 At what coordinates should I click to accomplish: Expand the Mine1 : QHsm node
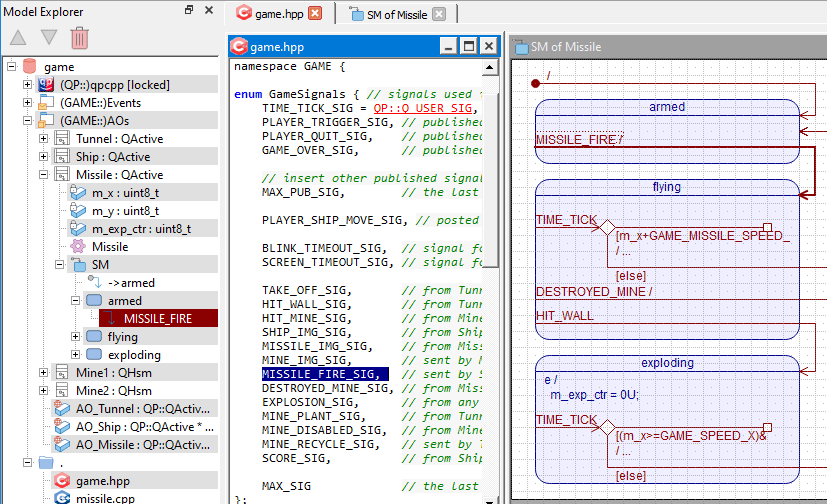point(44,373)
